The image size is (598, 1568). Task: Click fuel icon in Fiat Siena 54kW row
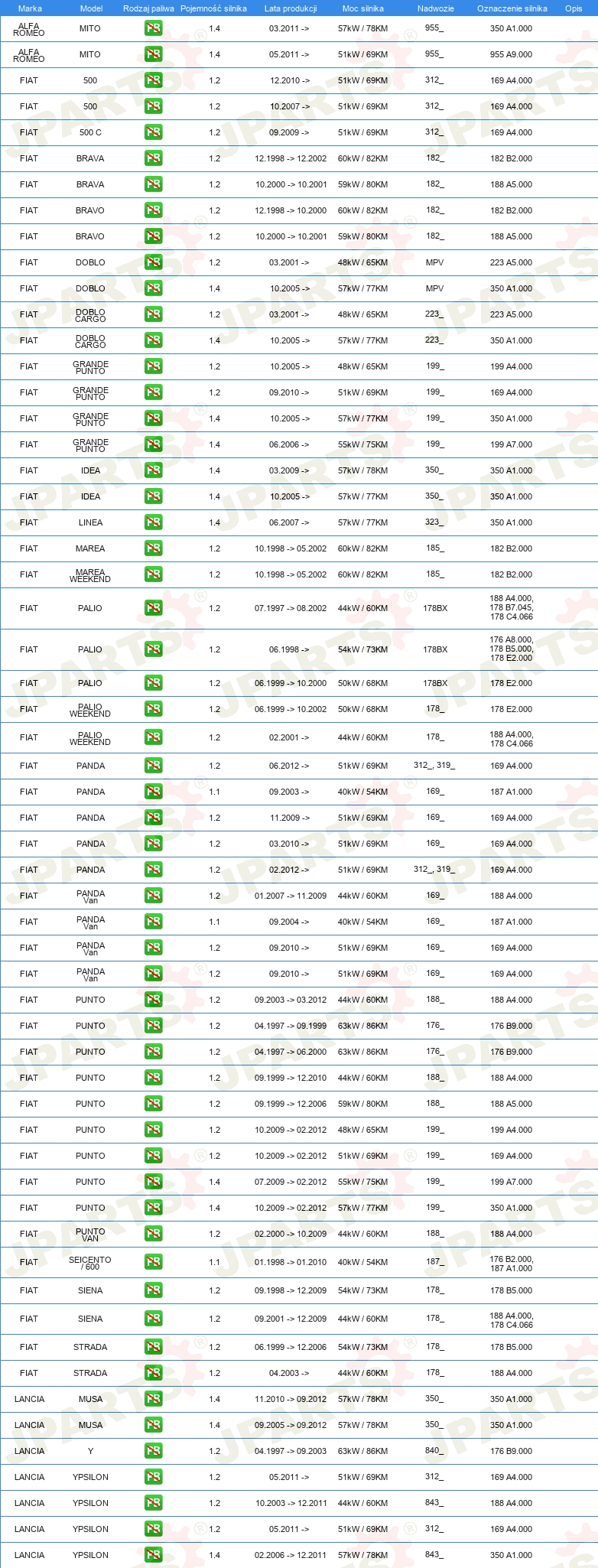click(153, 1290)
